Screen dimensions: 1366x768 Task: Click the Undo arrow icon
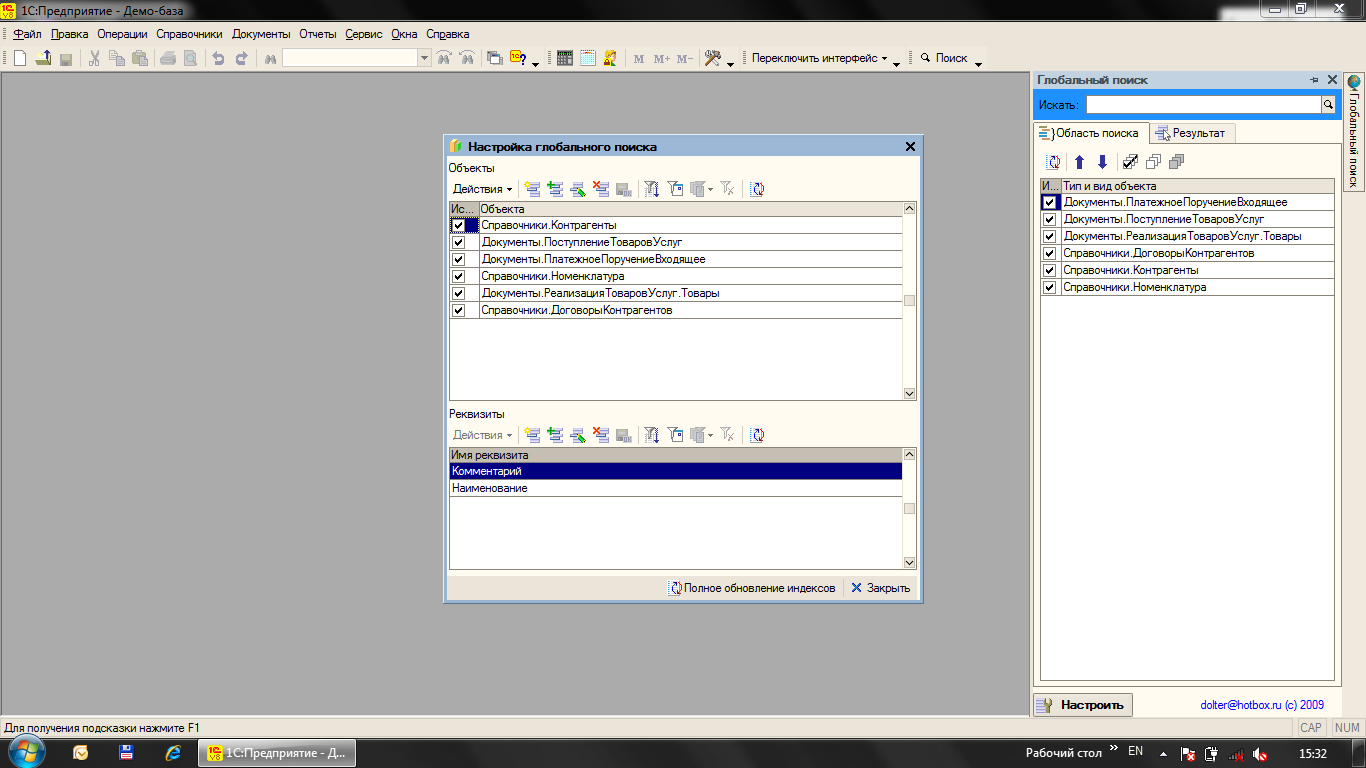tap(218, 58)
